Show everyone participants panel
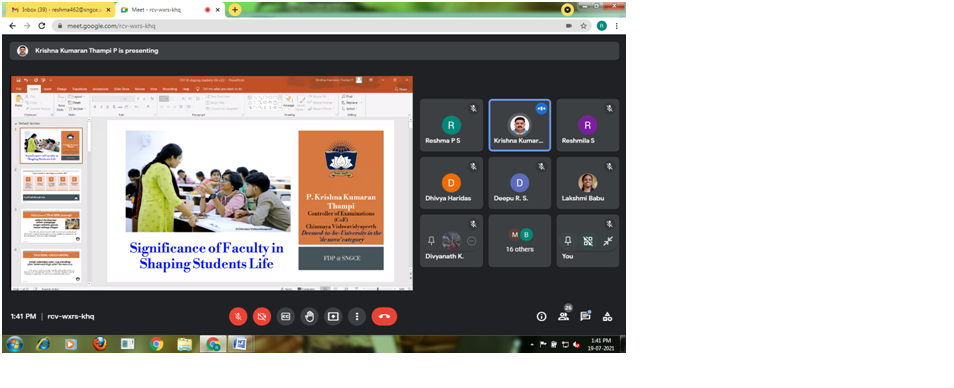This screenshot has height=388, width=954. [x=563, y=316]
